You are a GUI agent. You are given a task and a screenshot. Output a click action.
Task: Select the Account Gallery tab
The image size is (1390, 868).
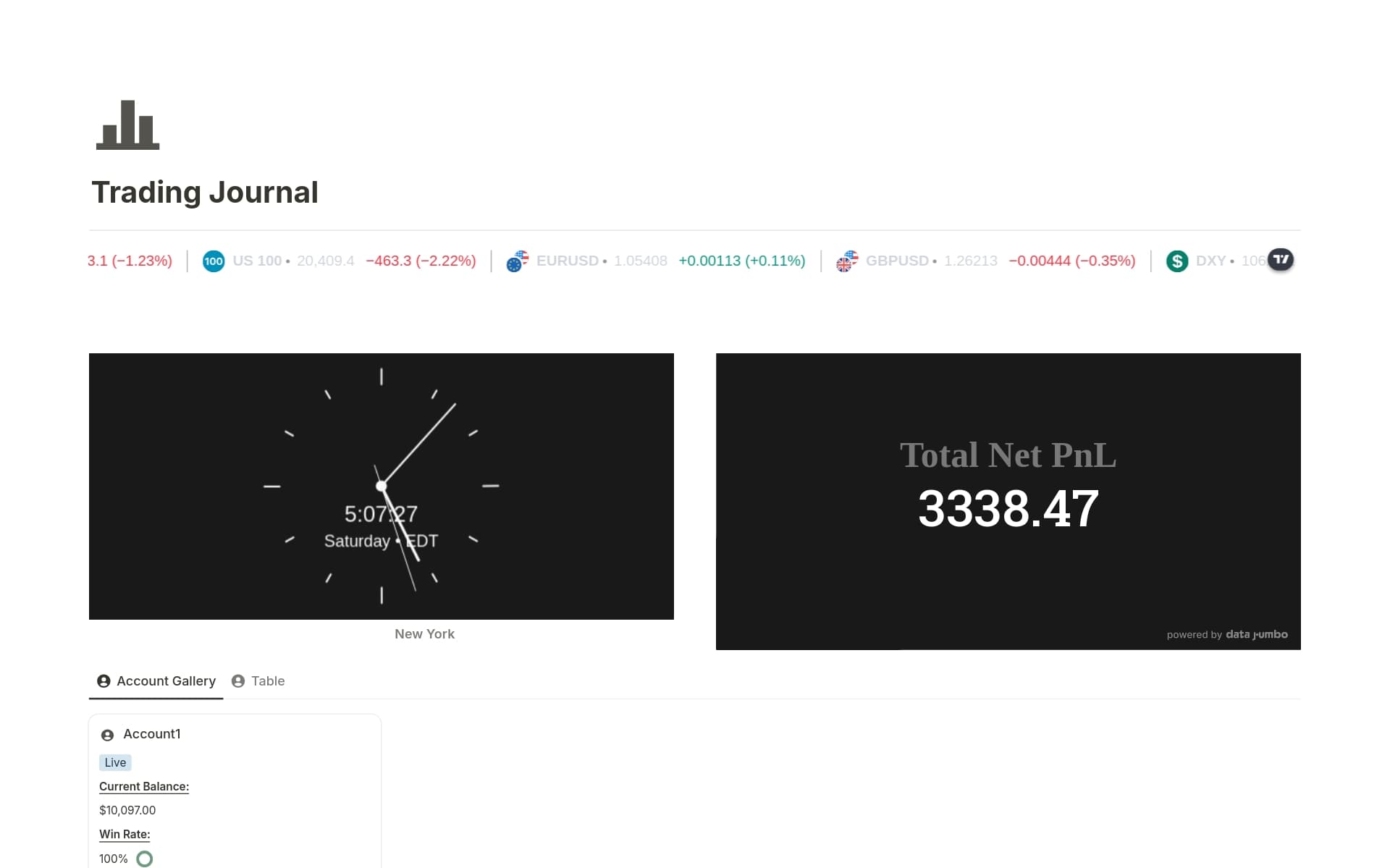[x=165, y=681]
